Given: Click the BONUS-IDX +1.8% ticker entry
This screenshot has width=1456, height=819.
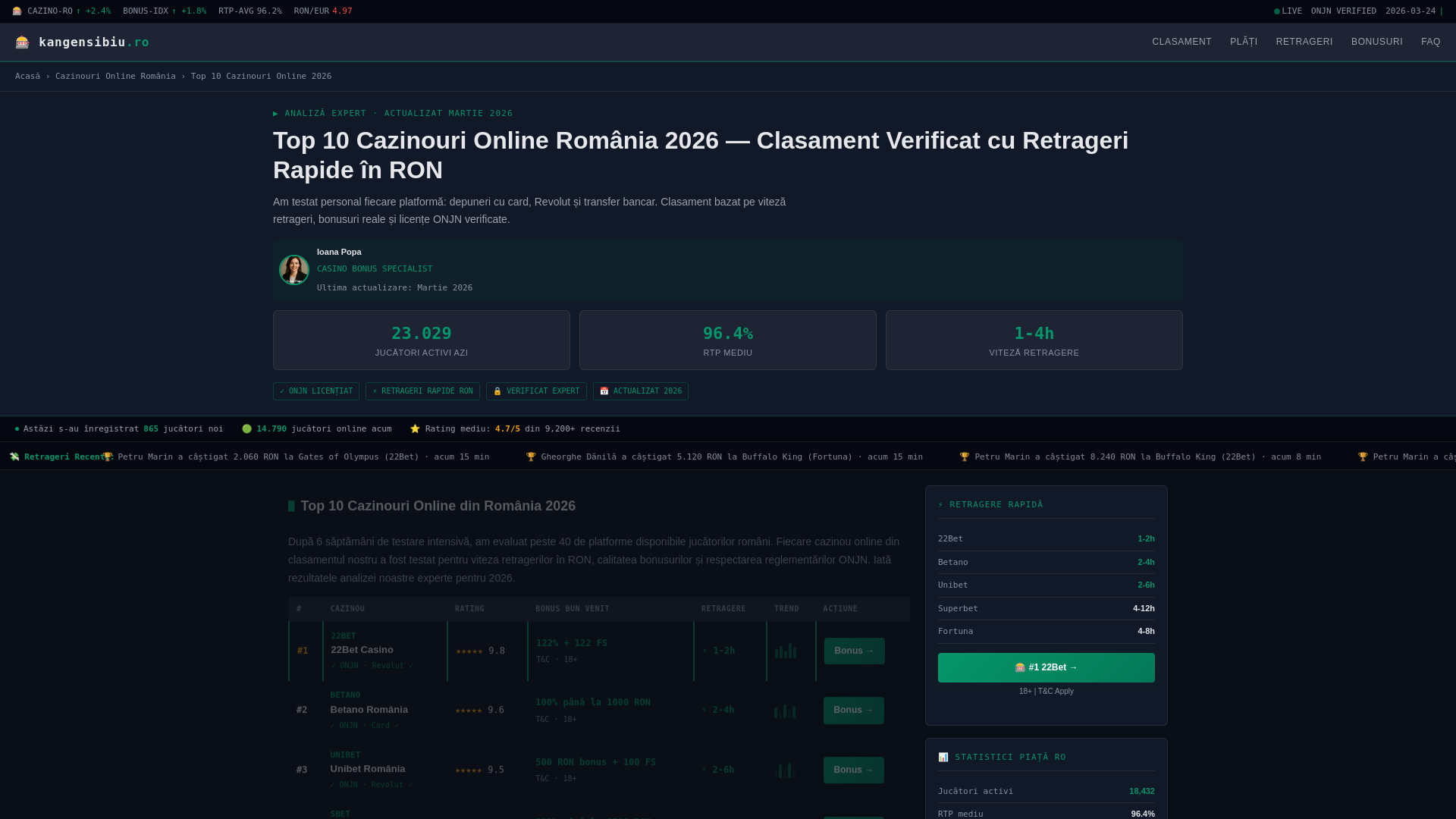Looking at the screenshot, I should 165,11.
